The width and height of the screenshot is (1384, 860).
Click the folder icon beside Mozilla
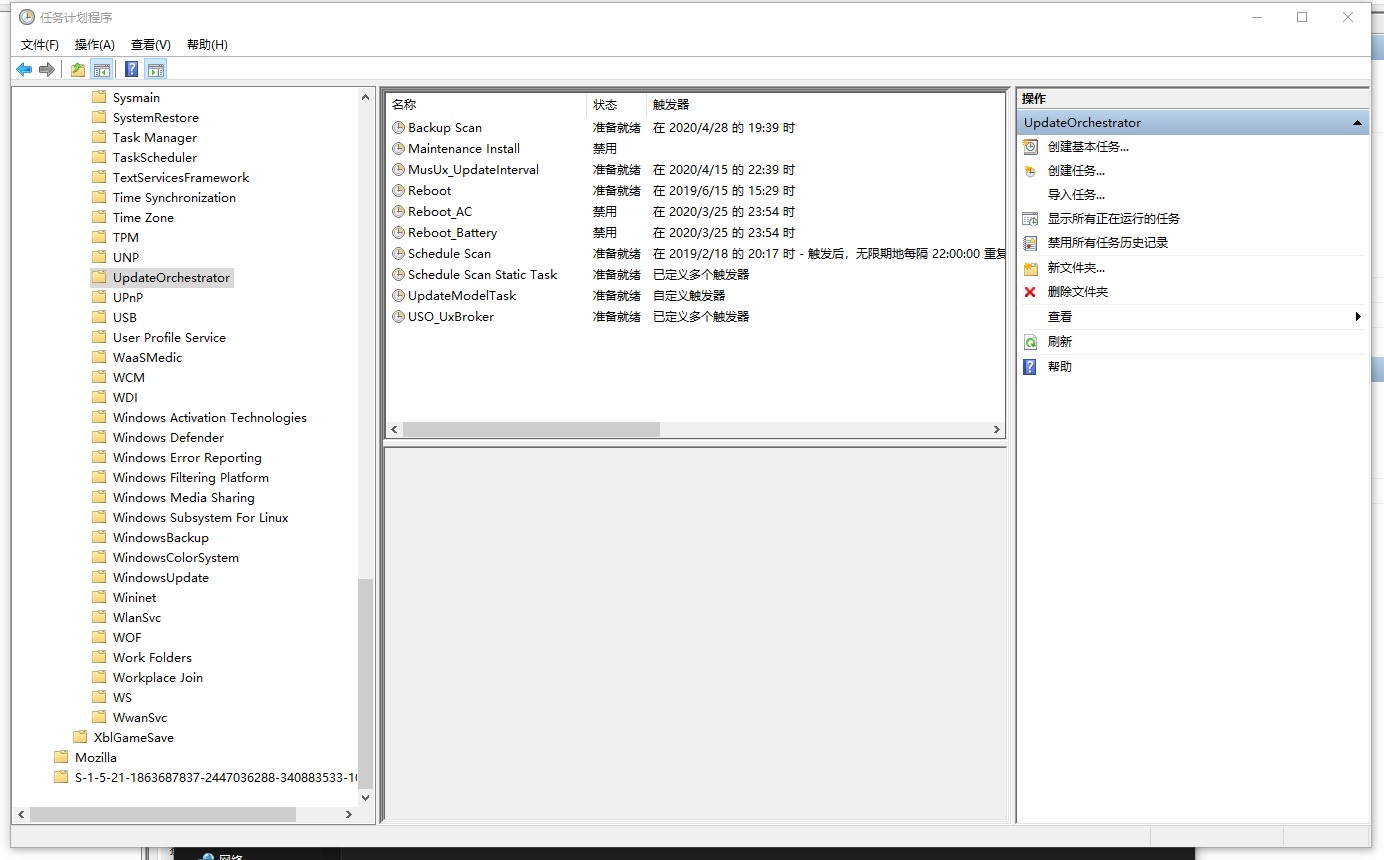(61, 757)
